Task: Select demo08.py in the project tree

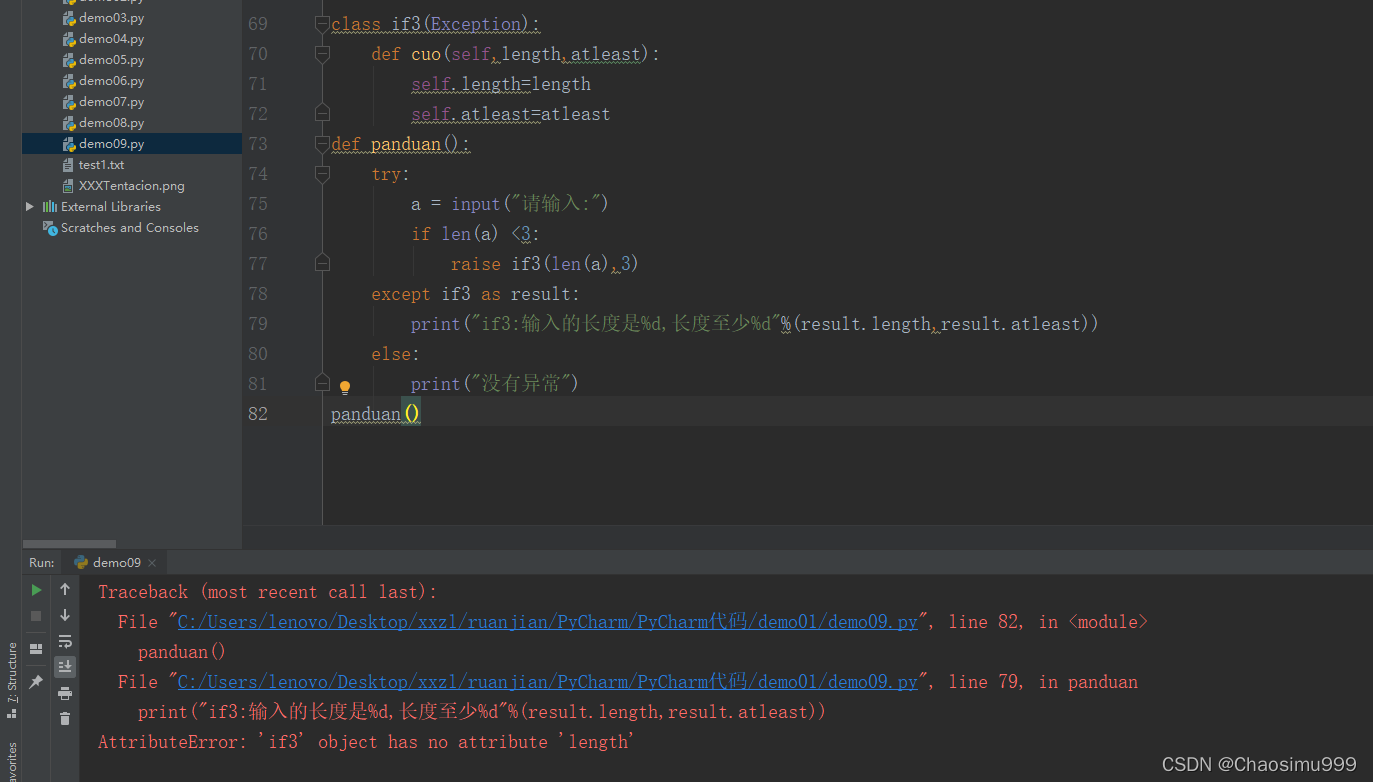Action: [110, 122]
